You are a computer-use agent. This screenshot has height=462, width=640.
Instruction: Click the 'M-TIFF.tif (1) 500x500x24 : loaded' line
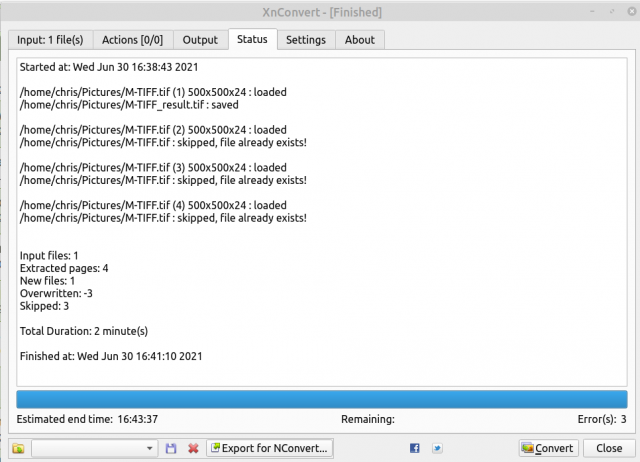[153, 92]
